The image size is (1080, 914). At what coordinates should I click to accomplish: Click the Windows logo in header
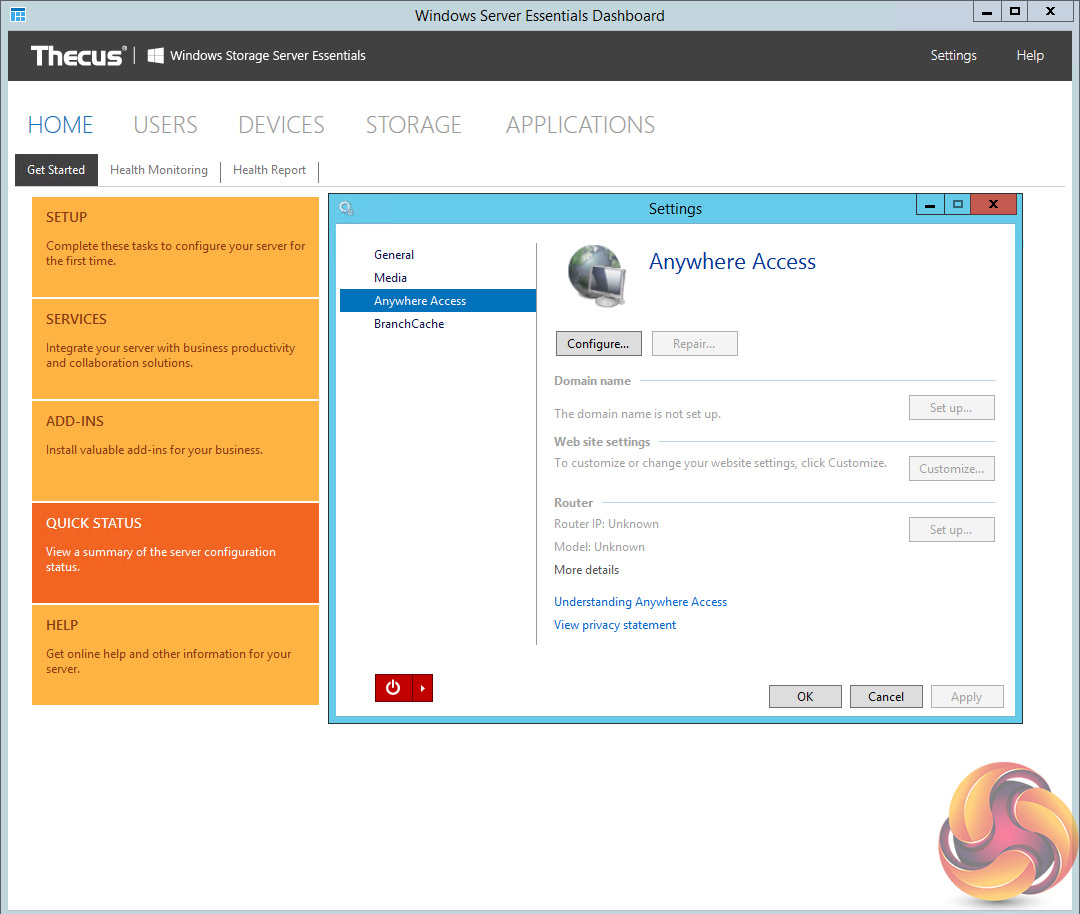[x=156, y=55]
